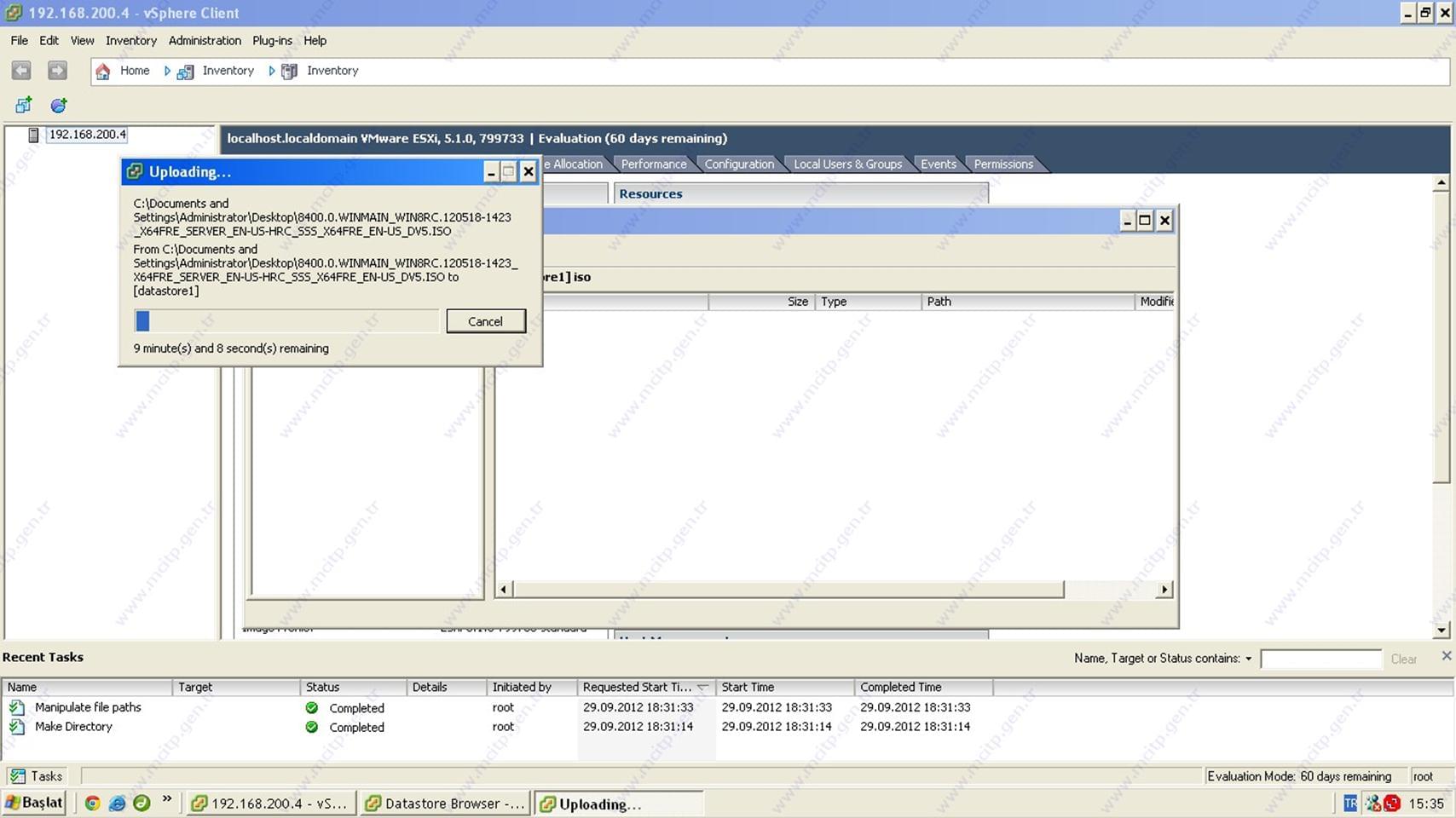Viewport: 1456px width, 818px height.
Task: Click the first Inventory breadcrumb icon
Action: pyautogui.click(x=184, y=72)
